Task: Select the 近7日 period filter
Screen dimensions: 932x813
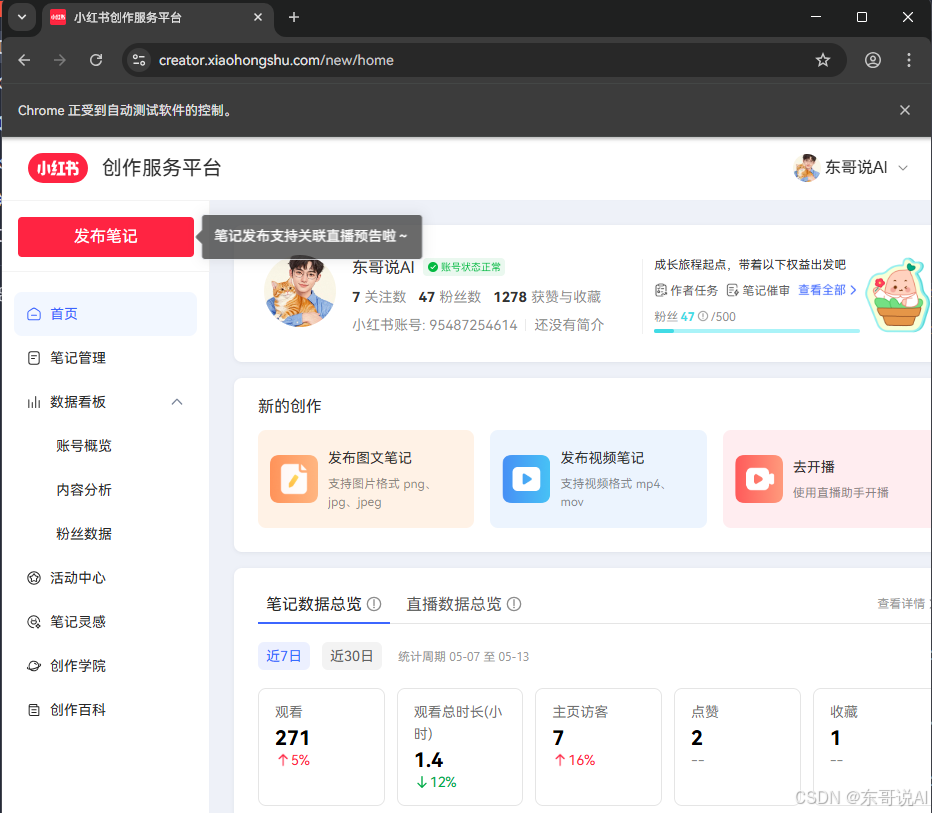Action: [x=284, y=656]
